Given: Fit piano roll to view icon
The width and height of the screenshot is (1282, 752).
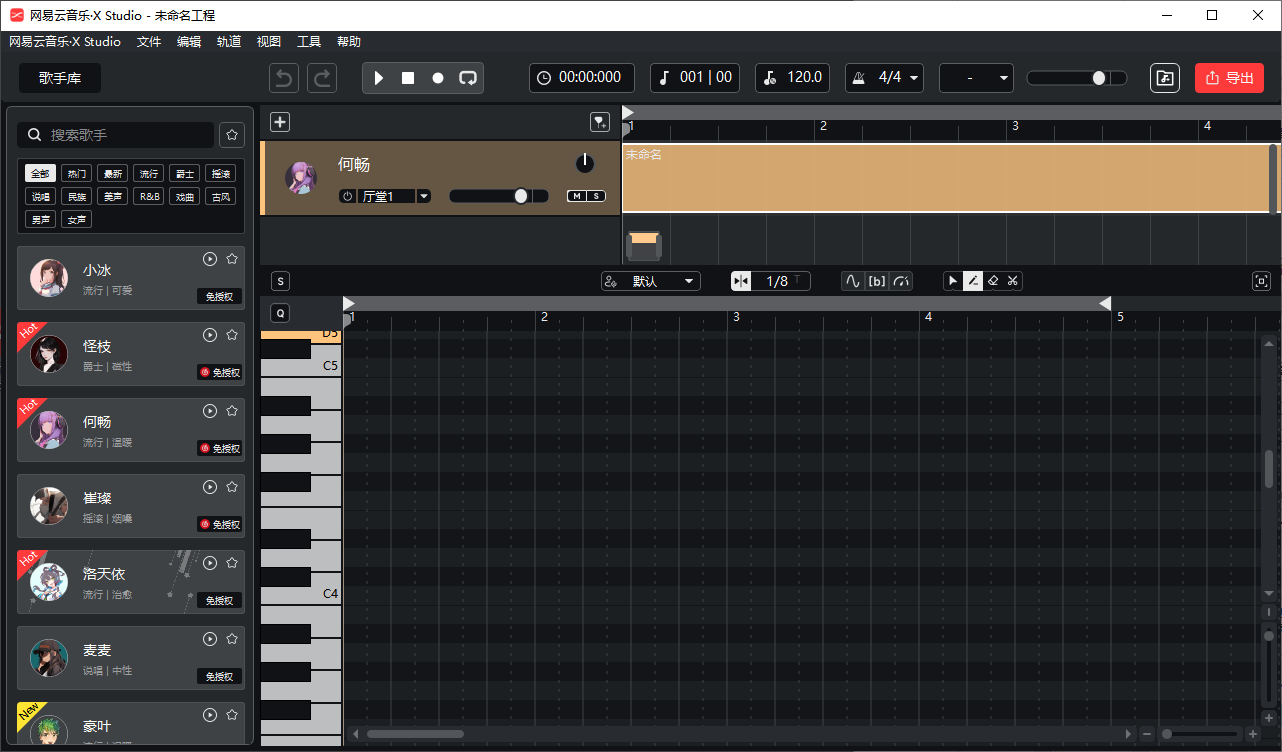Looking at the screenshot, I should (1262, 281).
